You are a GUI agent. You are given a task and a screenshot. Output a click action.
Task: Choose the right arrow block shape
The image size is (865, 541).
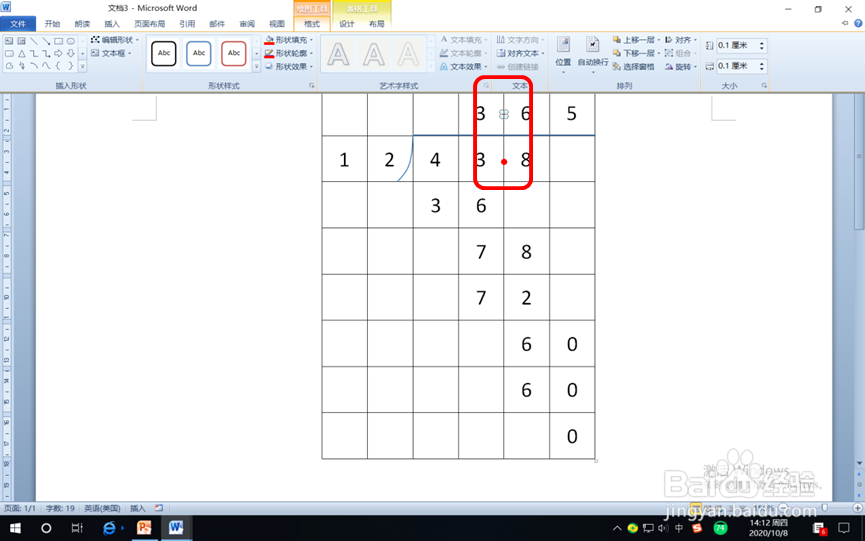58,53
